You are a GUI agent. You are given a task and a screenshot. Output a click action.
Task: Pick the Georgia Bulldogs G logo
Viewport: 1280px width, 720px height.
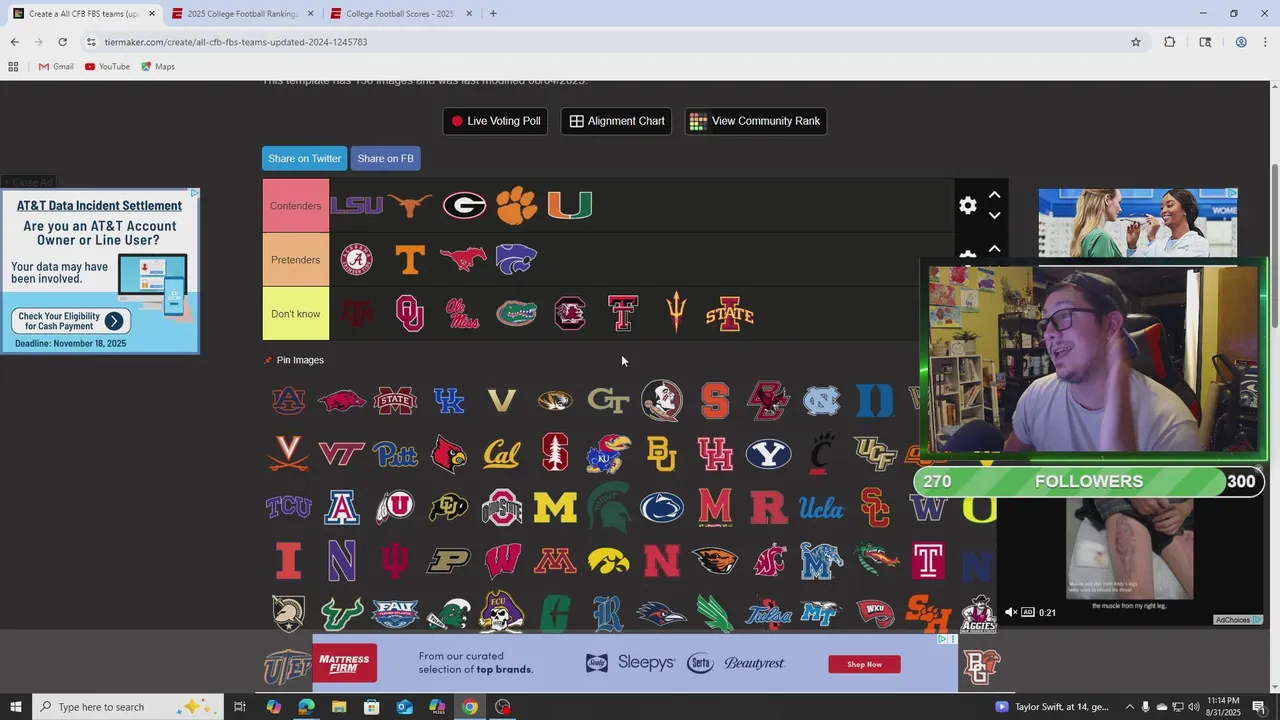click(x=464, y=205)
